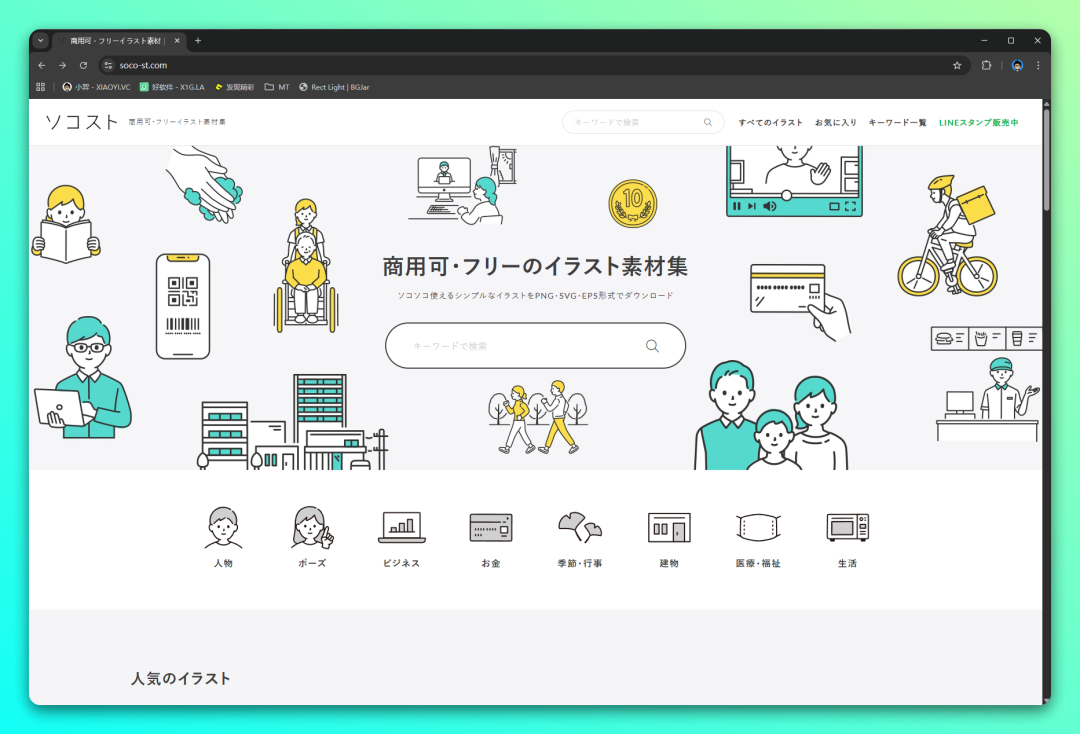Open the apps grid in bookmarks bar

pos(41,87)
